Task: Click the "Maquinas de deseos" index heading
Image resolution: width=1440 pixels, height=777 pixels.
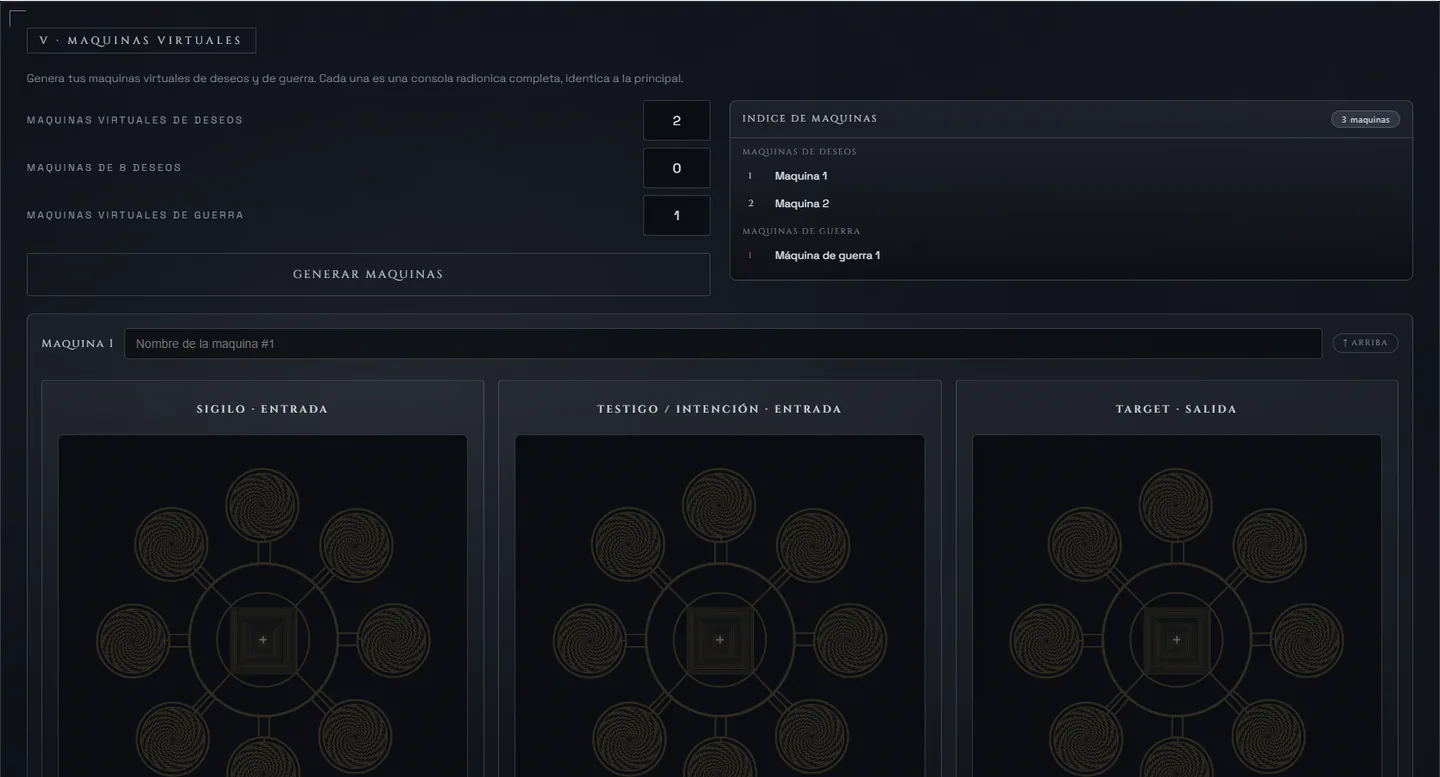Action: [799, 152]
